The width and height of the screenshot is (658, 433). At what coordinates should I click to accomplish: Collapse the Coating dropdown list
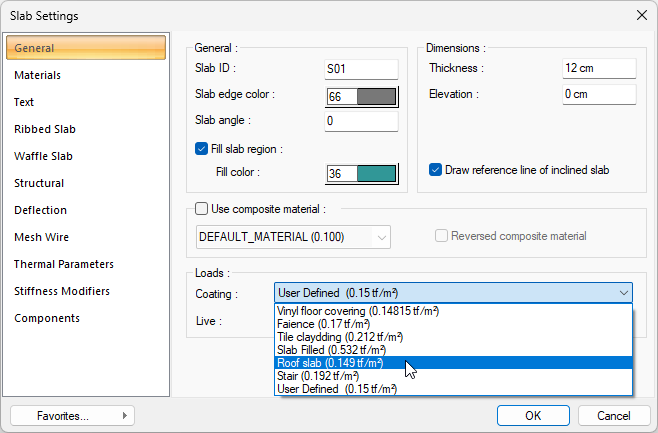click(x=624, y=293)
